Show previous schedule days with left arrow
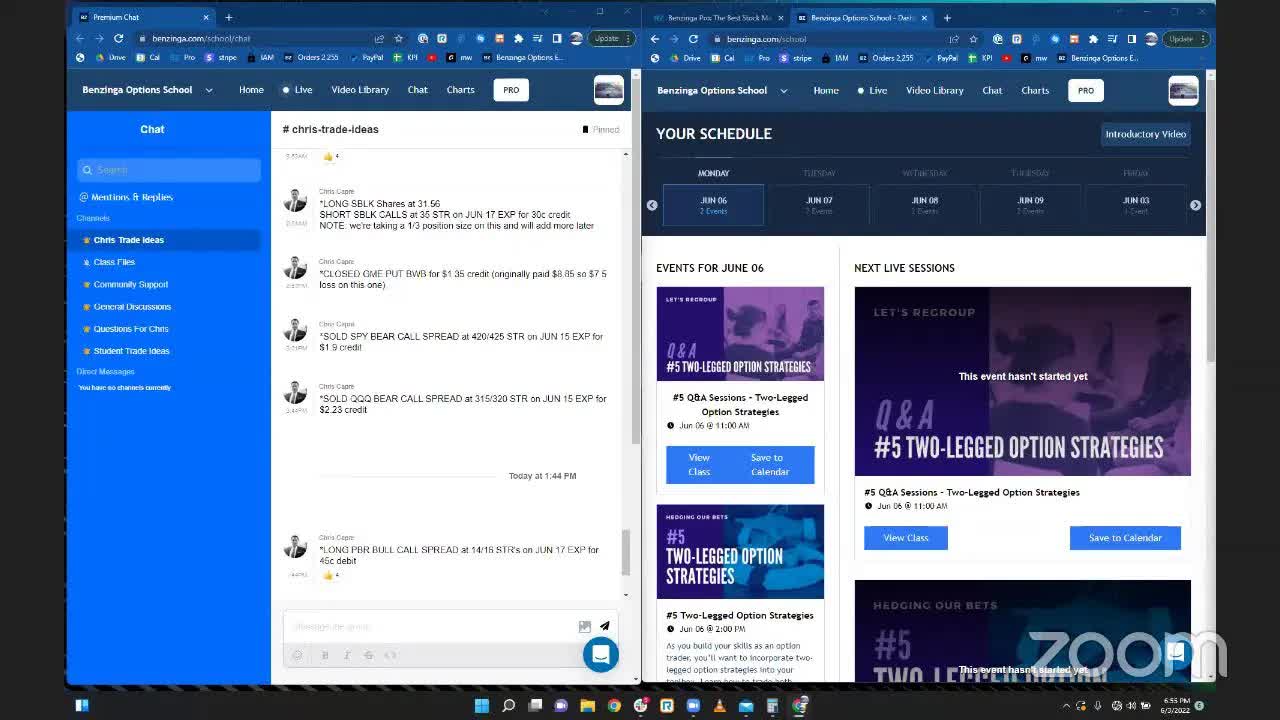This screenshot has width=1280, height=720. click(652, 205)
